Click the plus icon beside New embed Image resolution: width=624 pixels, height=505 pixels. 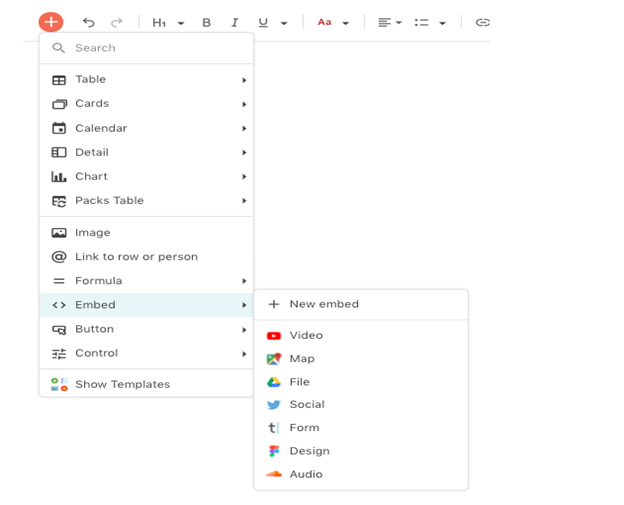point(274,304)
